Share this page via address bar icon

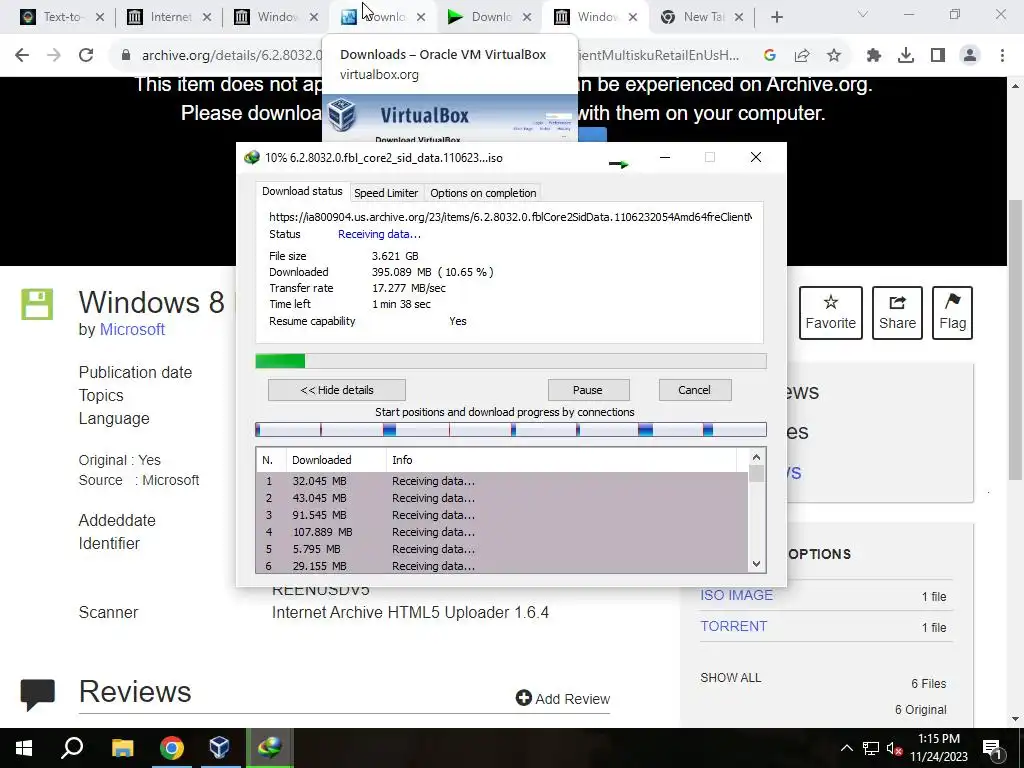802,56
